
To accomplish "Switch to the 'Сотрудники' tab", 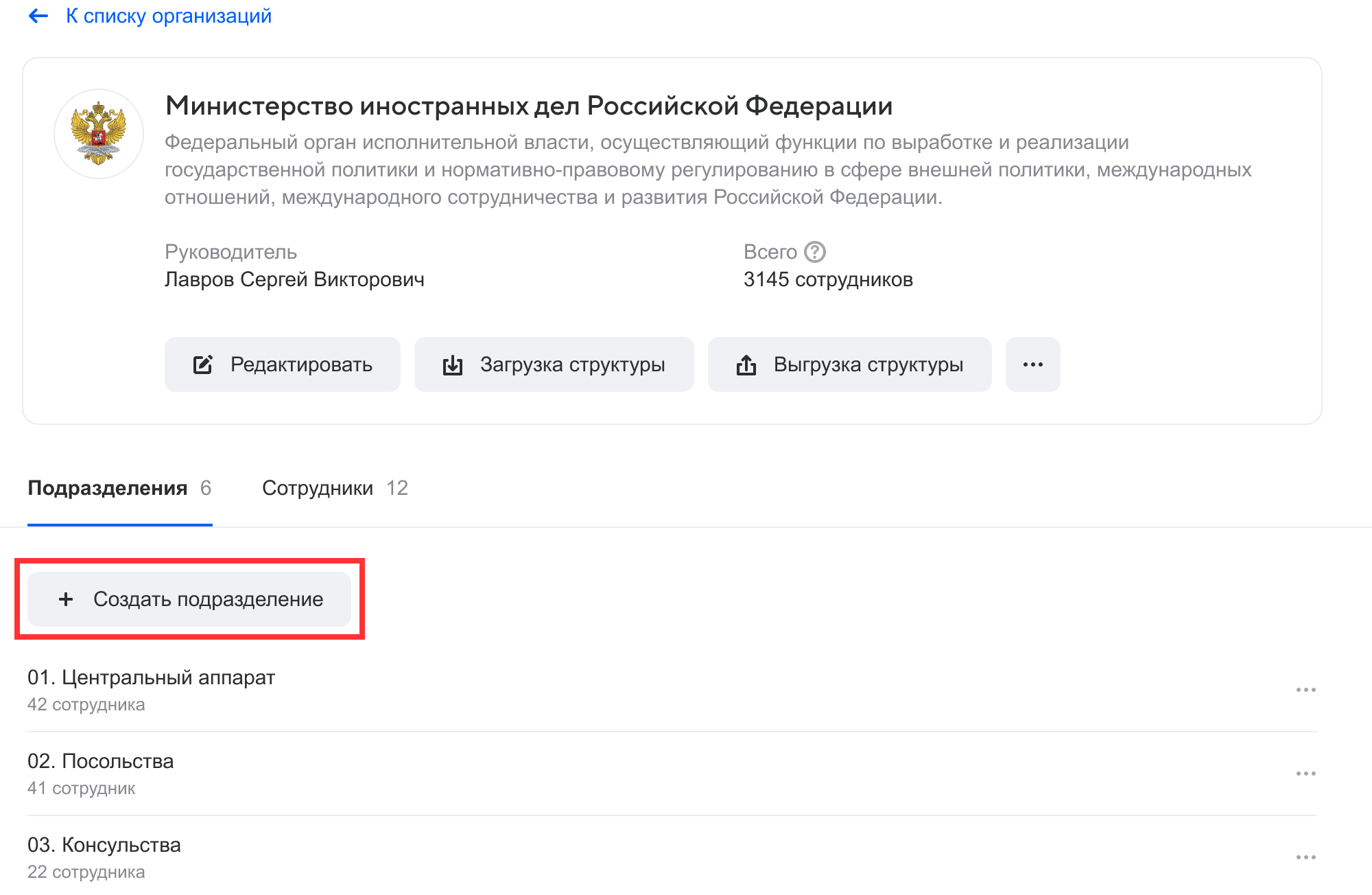I will pos(318,488).
